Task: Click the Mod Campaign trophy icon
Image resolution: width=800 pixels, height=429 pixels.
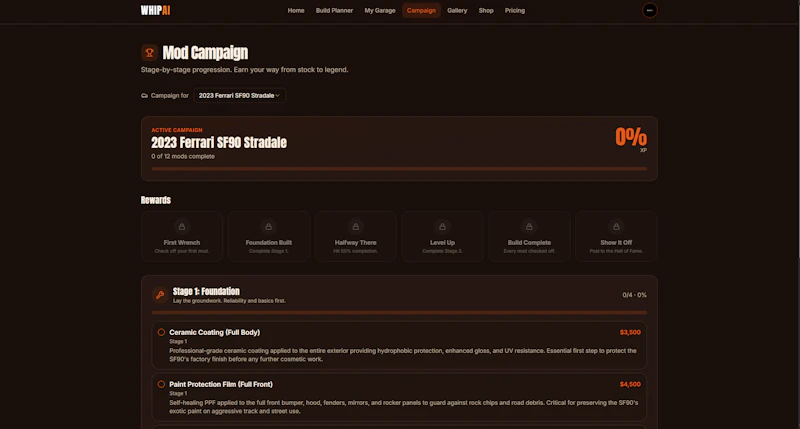Action: (x=149, y=53)
